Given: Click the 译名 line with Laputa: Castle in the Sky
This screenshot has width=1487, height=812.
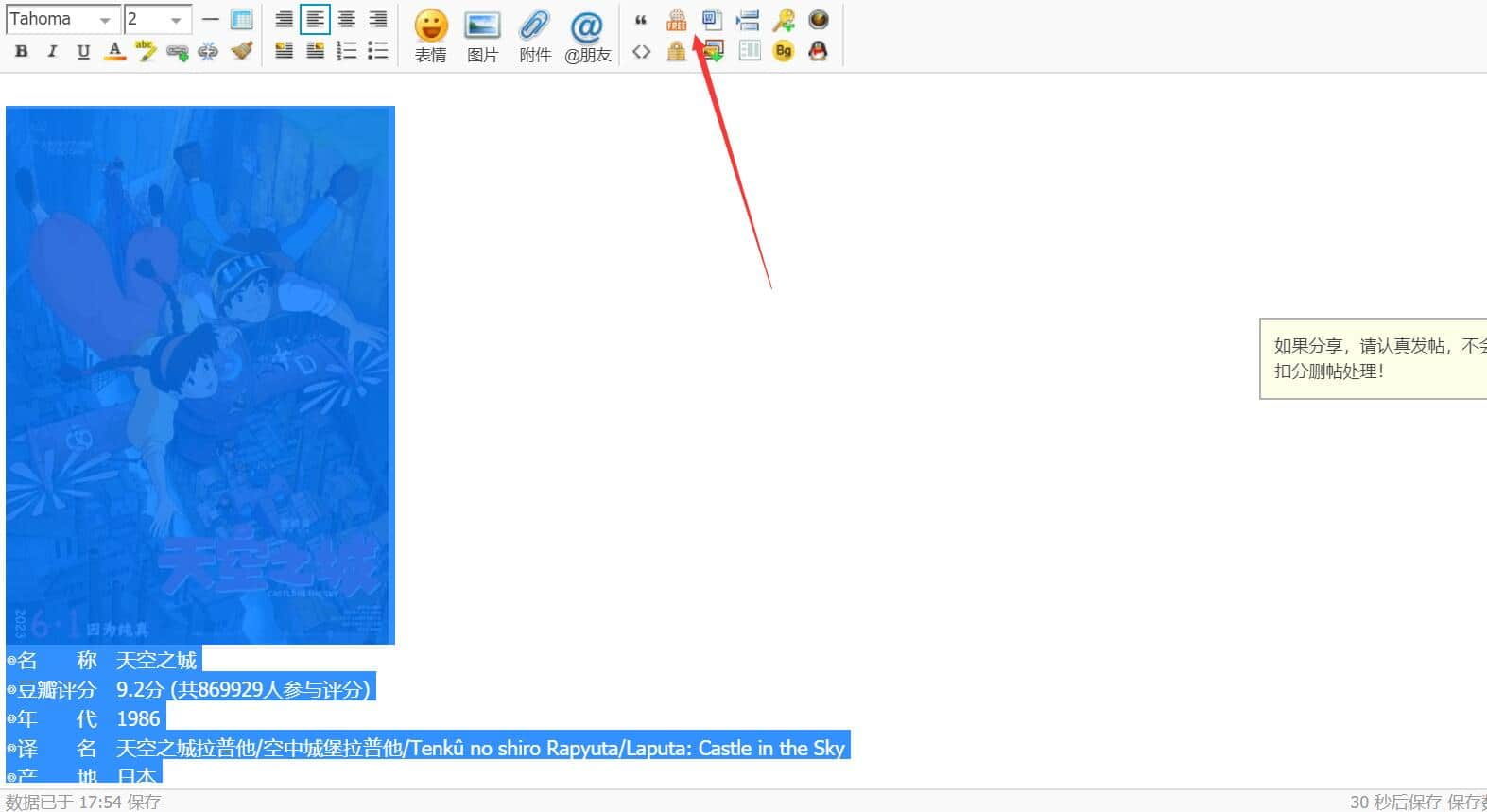Looking at the screenshot, I should pos(426,748).
